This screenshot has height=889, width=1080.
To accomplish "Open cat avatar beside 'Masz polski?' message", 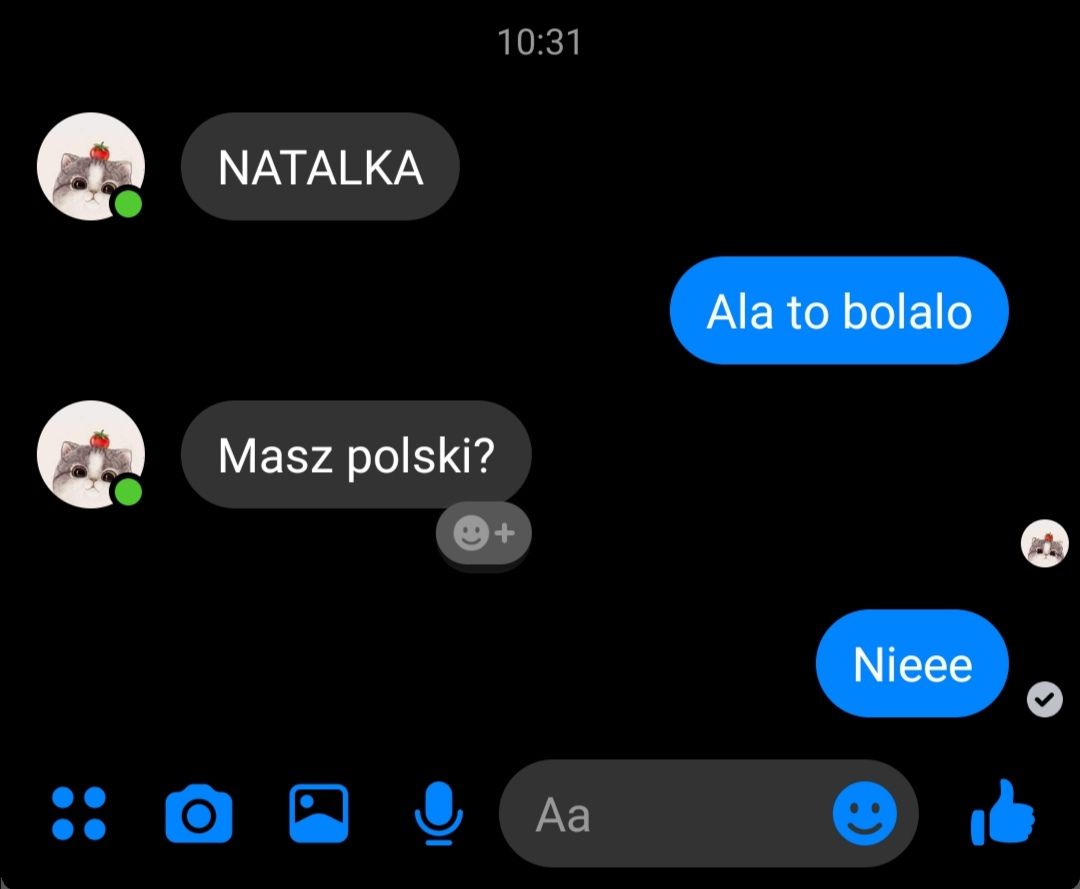I will tap(90, 454).
